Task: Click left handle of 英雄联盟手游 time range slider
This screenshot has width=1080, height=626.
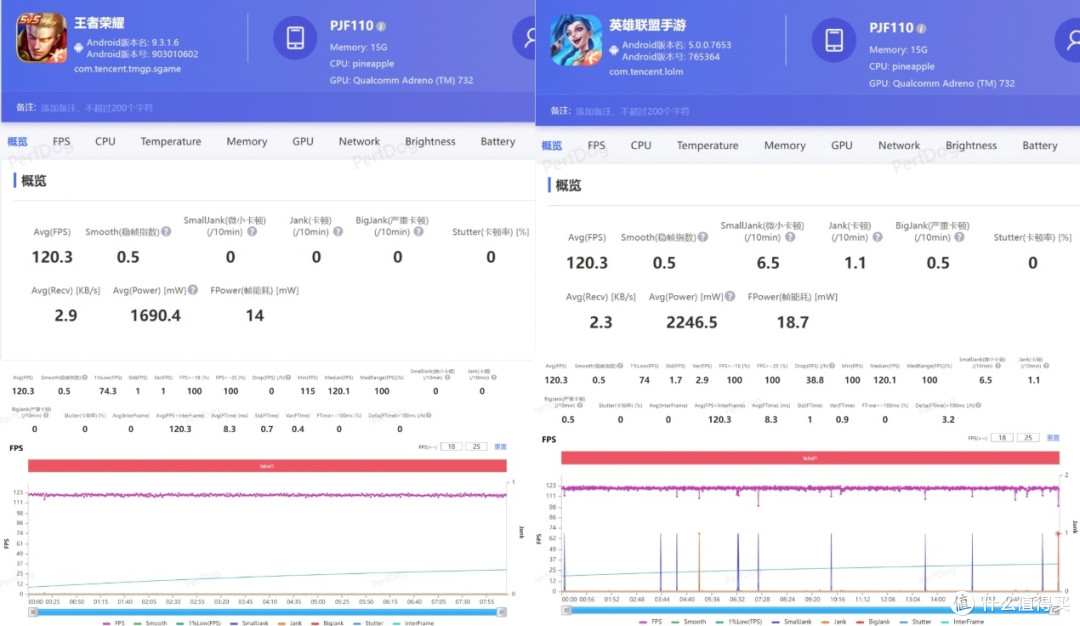Action: pyautogui.click(x=566, y=609)
